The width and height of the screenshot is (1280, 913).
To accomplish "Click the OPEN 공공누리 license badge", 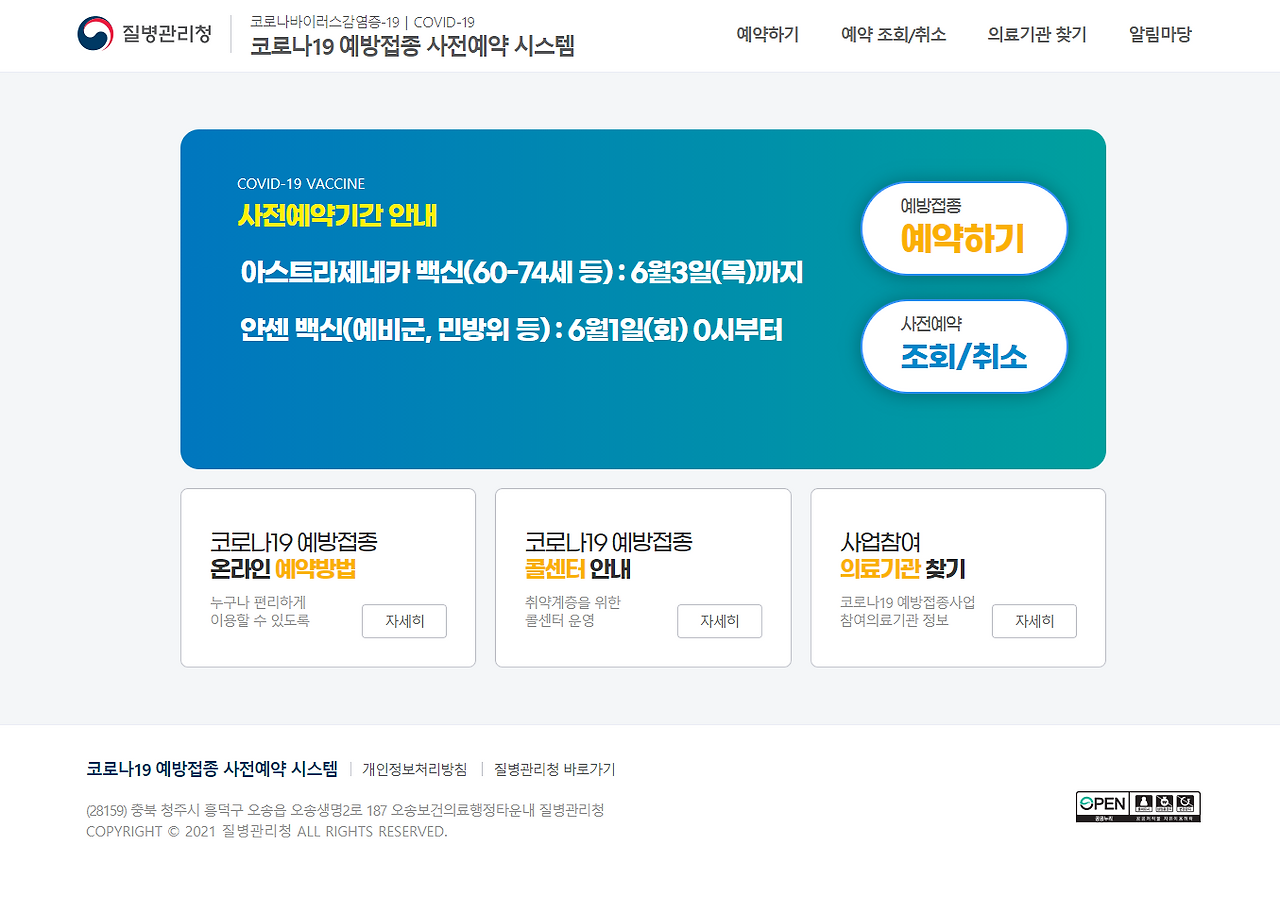I will [1138, 807].
